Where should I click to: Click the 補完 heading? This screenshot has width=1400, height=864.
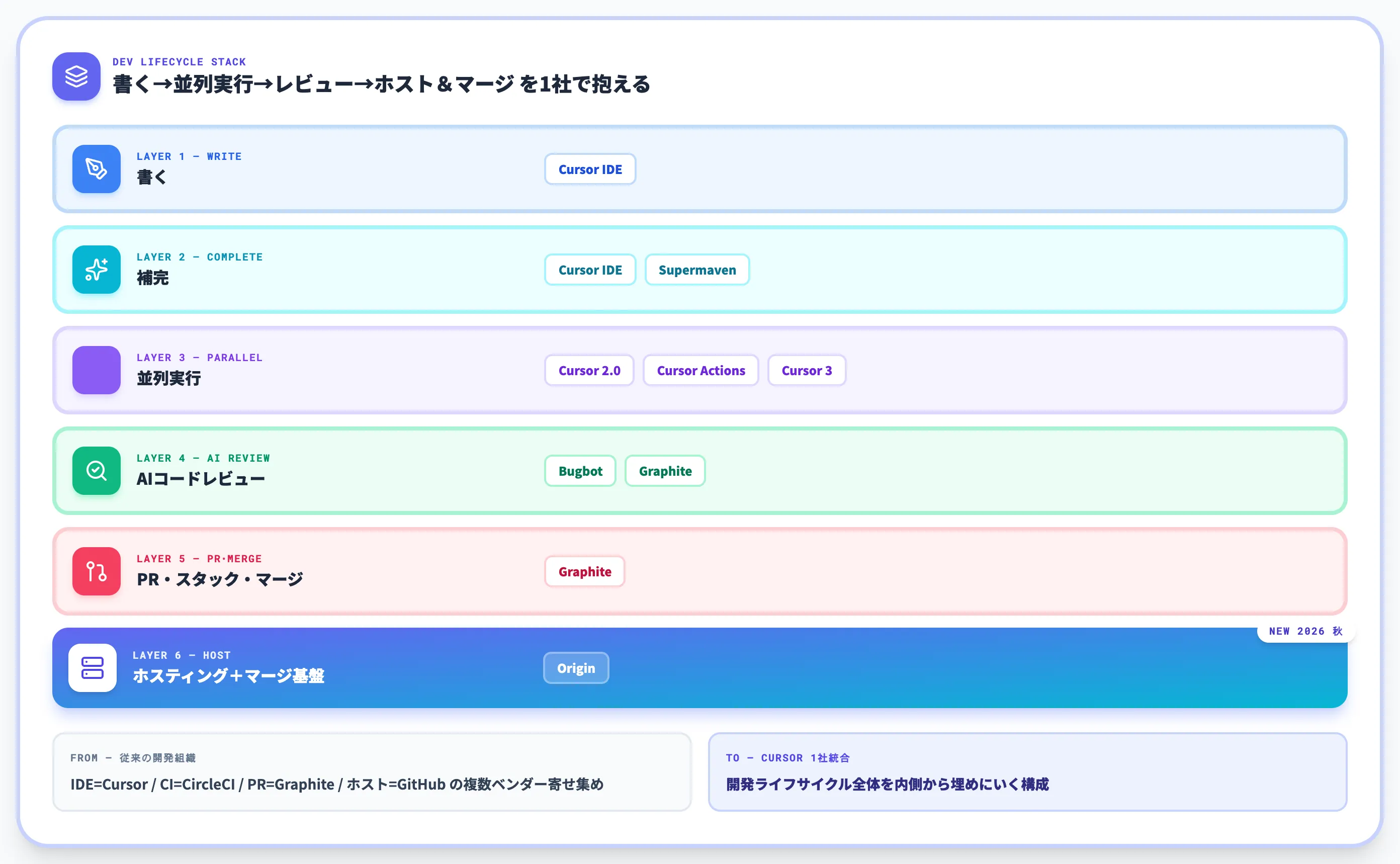coord(152,277)
